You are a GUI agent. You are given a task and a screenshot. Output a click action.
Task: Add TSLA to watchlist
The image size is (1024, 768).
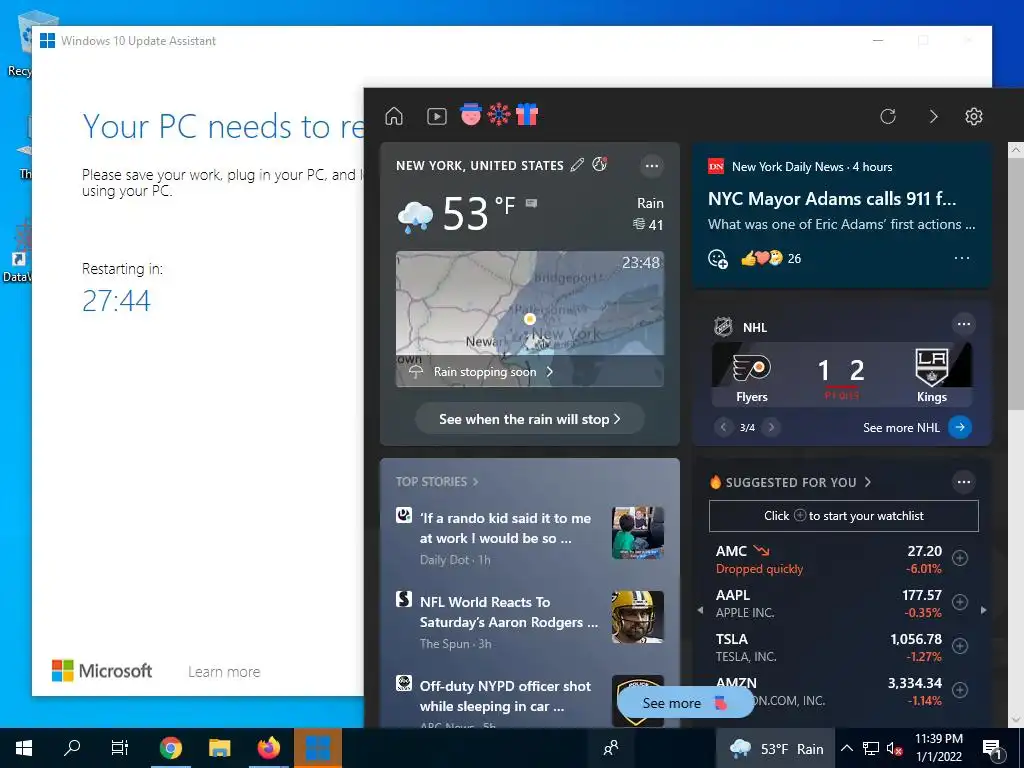point(959,646)
